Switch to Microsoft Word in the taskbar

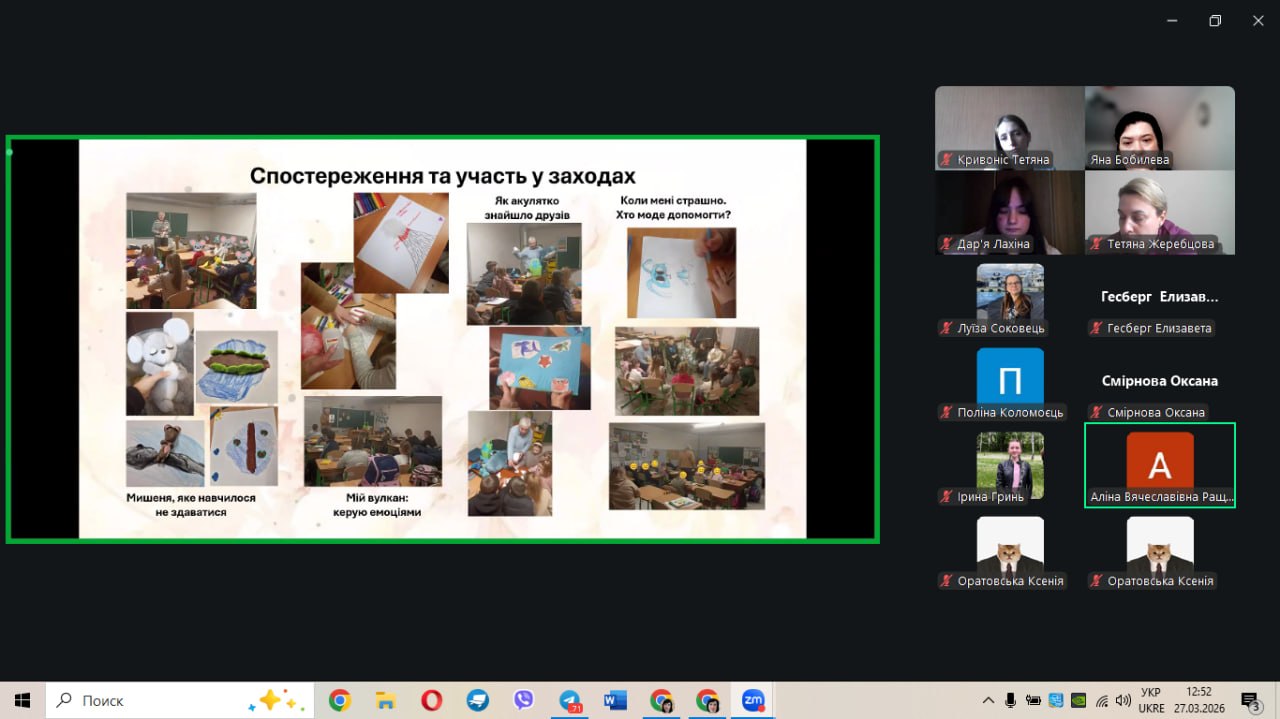(615, 700)
